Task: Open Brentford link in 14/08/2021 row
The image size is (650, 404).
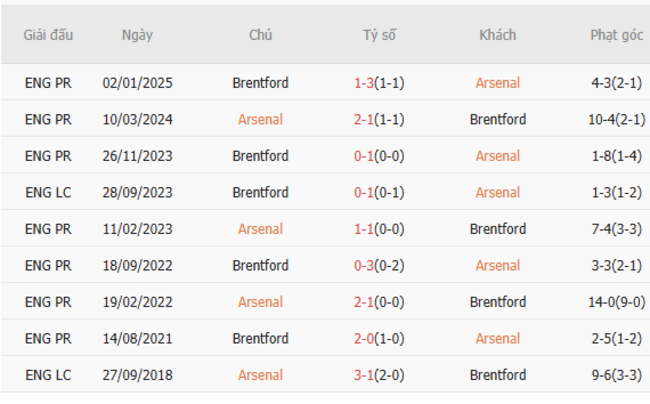Action: point(260,339)
